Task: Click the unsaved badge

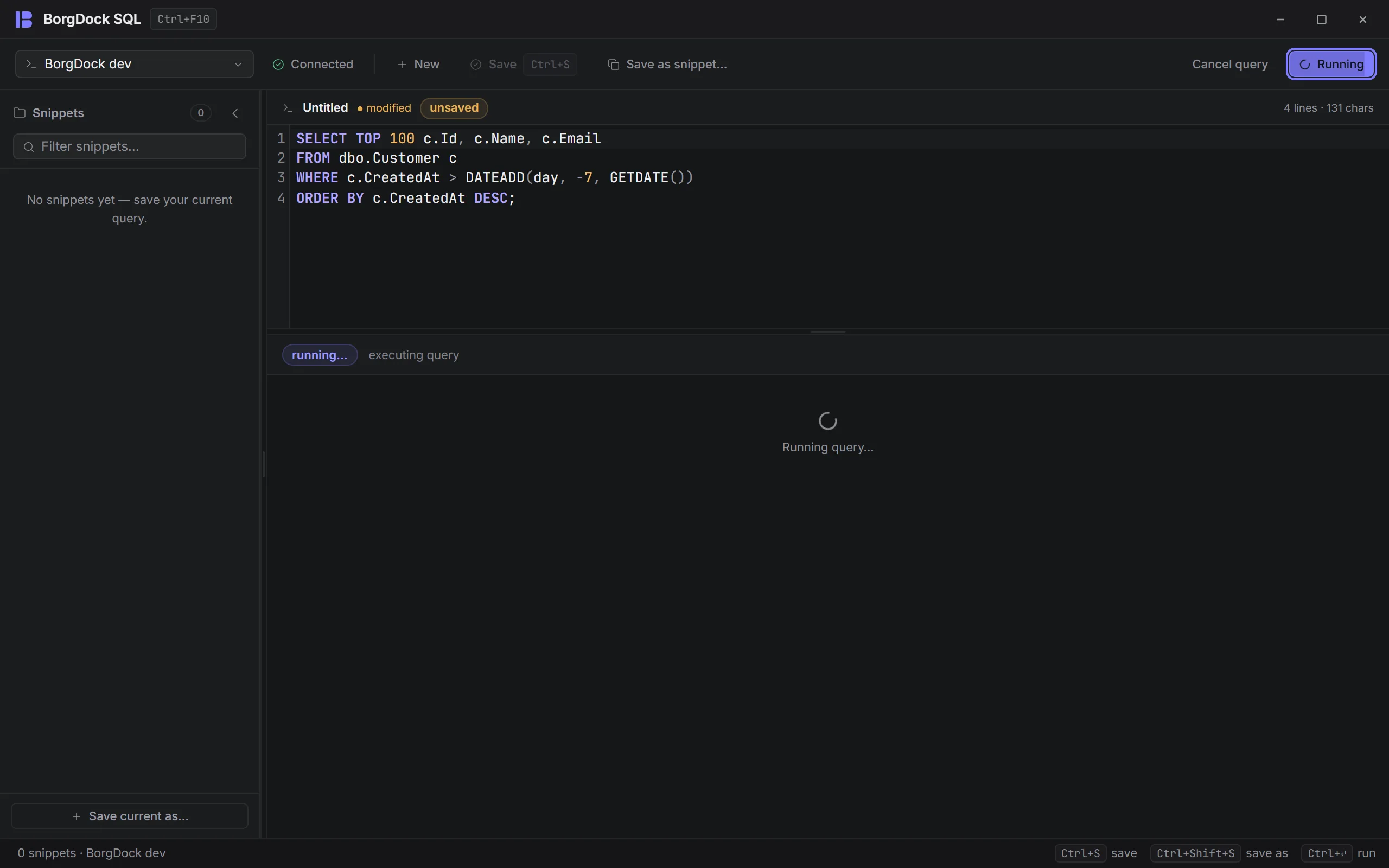Action: tap(454, 108)
